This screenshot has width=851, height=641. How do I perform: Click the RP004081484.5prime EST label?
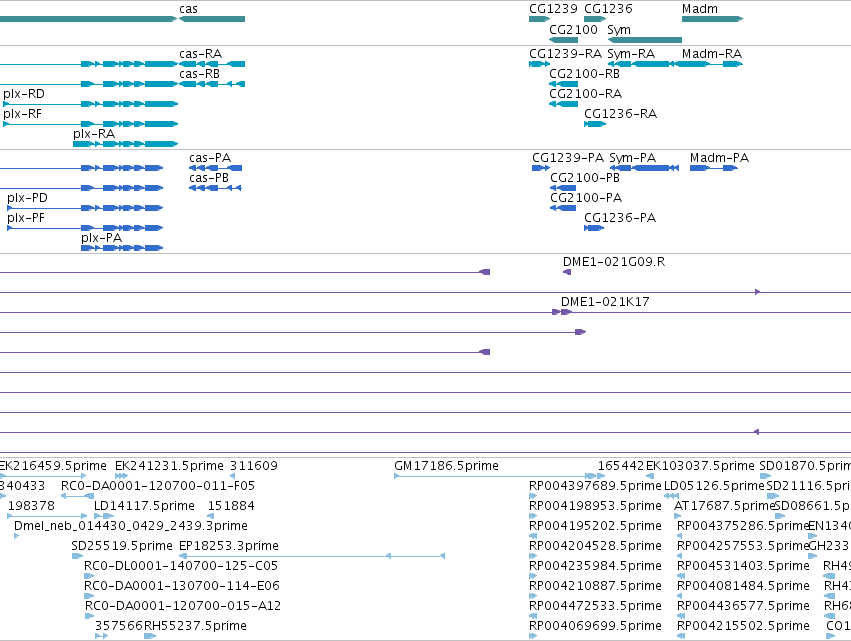[x=743, y=586]
